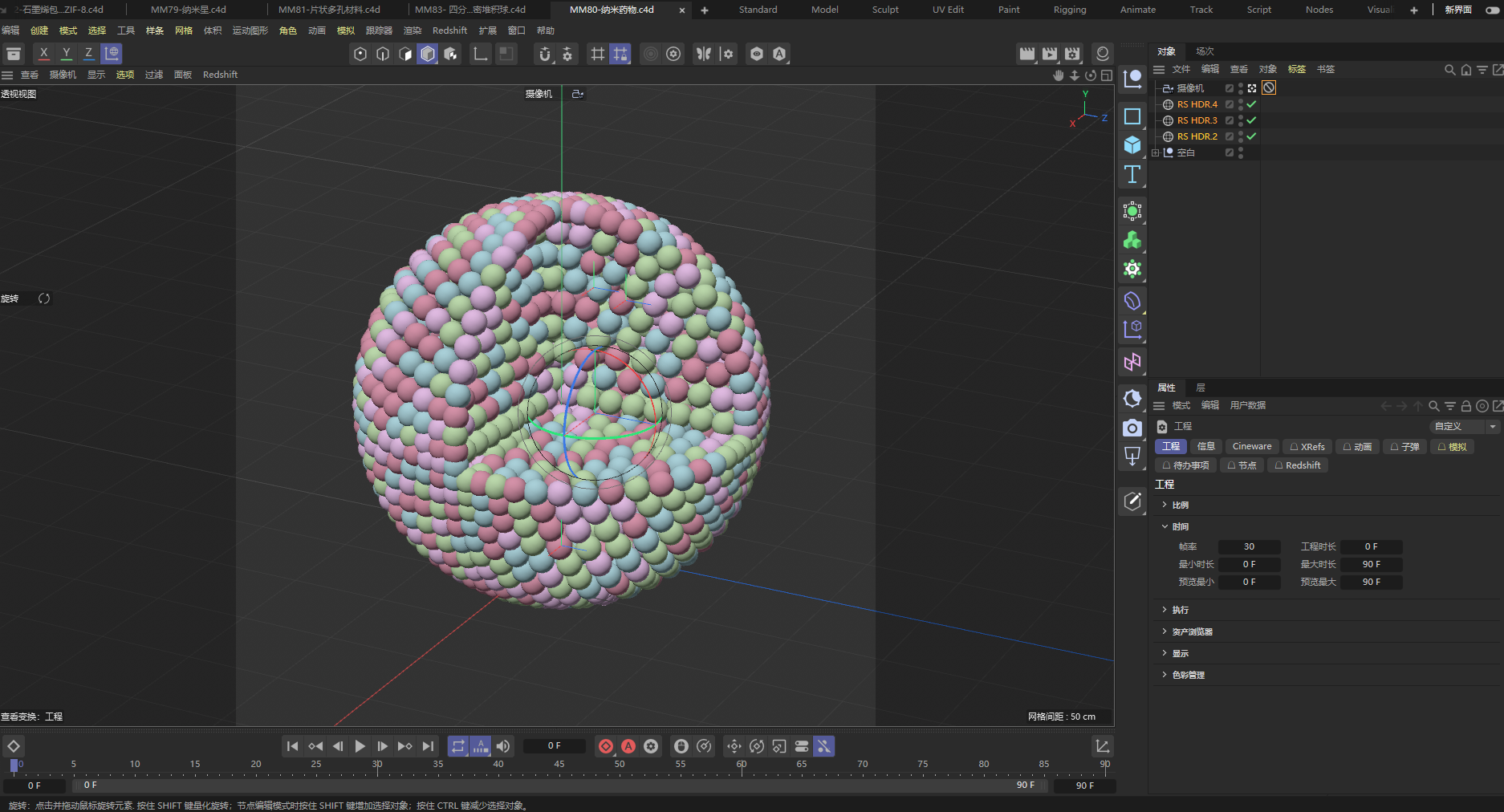Viewport: 1504px width, 812px height.
Task: Toggle the Z axis lock
Action: (x=89, y=54)
